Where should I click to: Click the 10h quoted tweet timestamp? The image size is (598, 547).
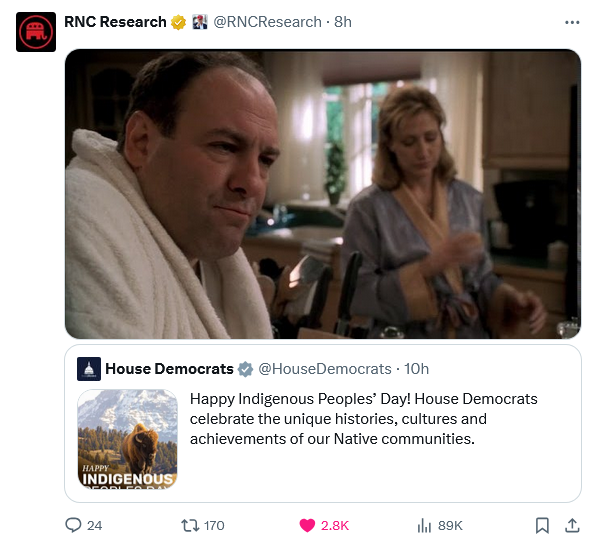coord(416,369)
